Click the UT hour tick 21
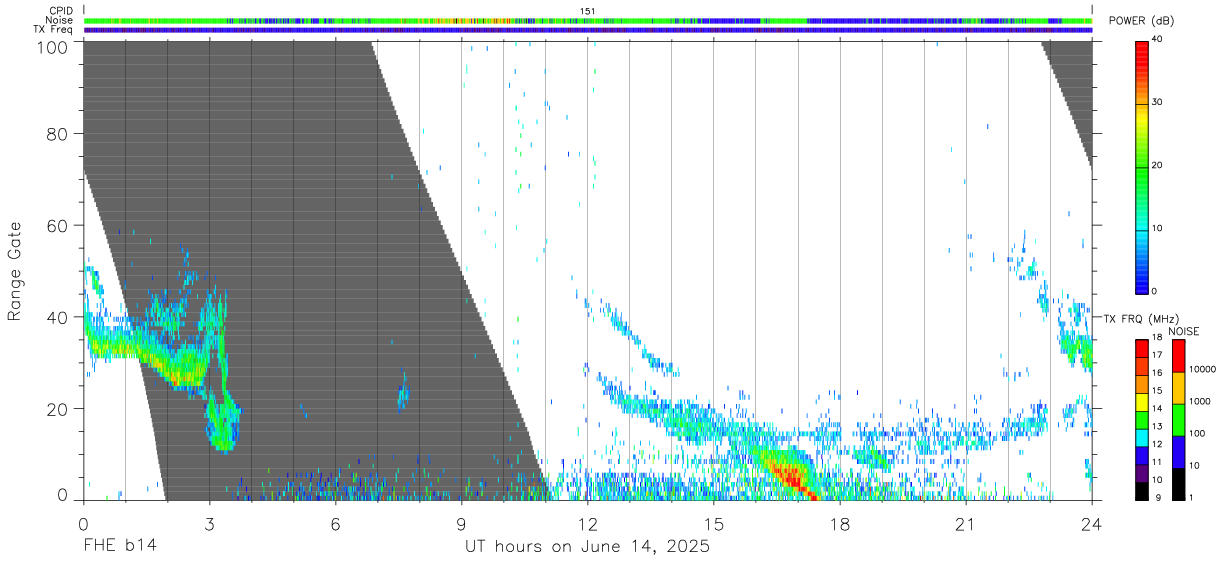The width and height of the screenshot is (1228, 567). point(965,523)
